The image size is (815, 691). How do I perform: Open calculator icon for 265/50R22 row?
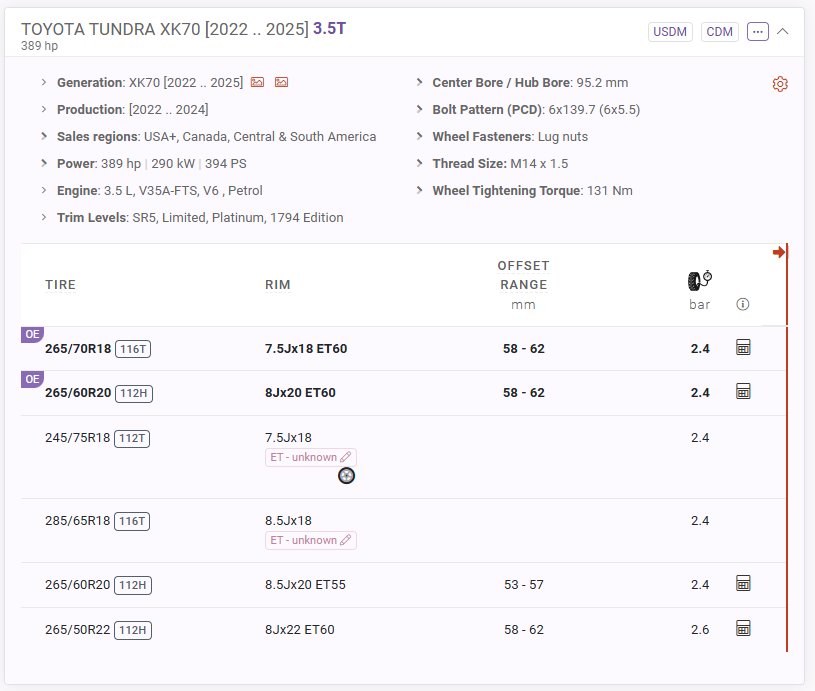coord(743,629)
